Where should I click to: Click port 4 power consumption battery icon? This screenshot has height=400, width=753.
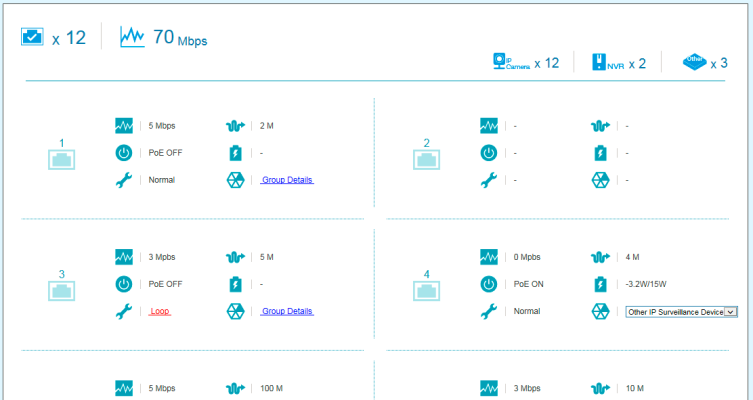click(x=600, y=284)
